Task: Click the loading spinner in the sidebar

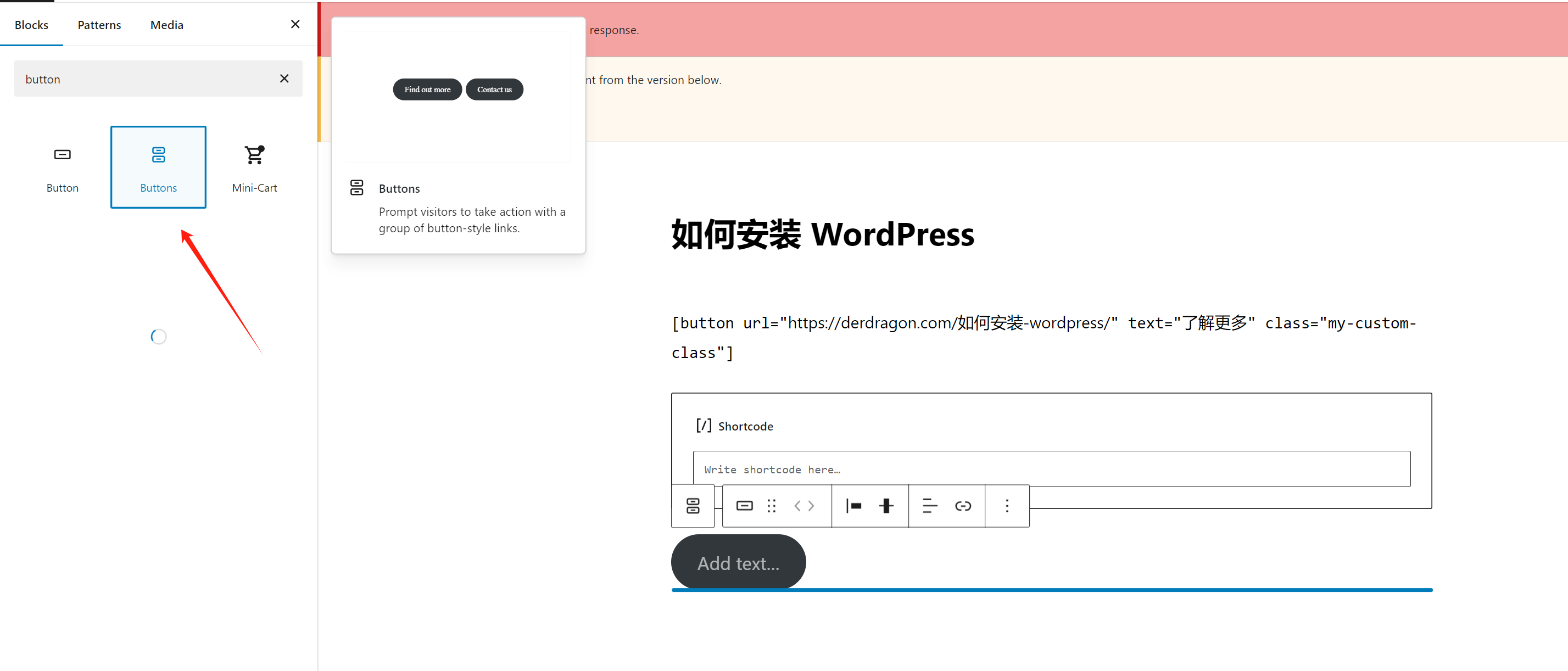Action: coord(158,336)
